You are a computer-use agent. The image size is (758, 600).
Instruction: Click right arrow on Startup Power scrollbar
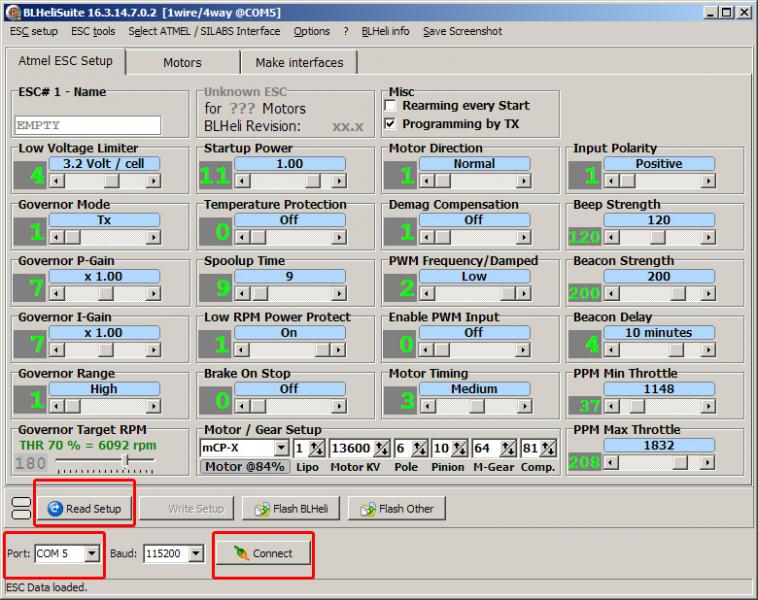(x=338, y=181)
